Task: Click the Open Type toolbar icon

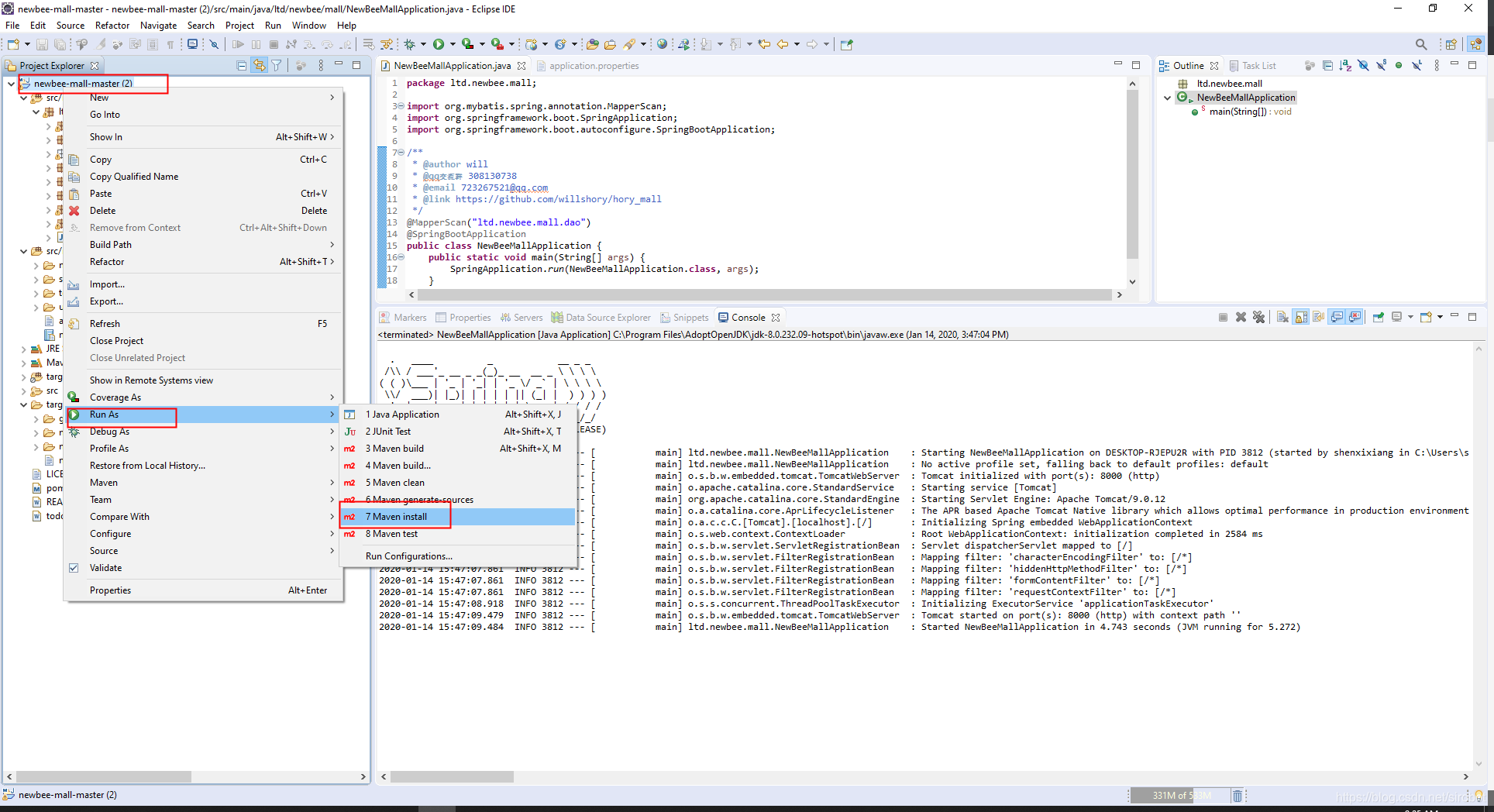Action: pyautogui.click(x=593, y=44)
